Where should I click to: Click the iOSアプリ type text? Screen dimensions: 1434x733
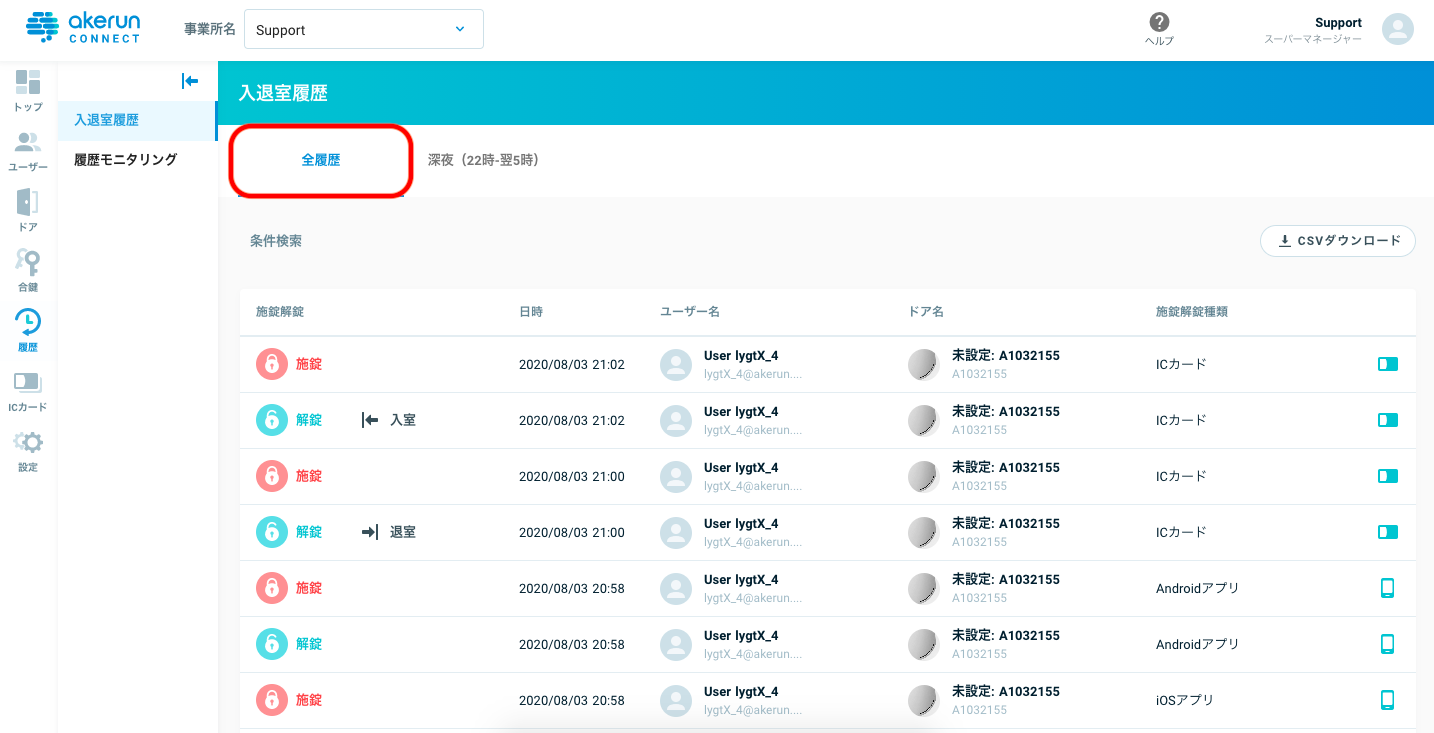(1185, 700)
